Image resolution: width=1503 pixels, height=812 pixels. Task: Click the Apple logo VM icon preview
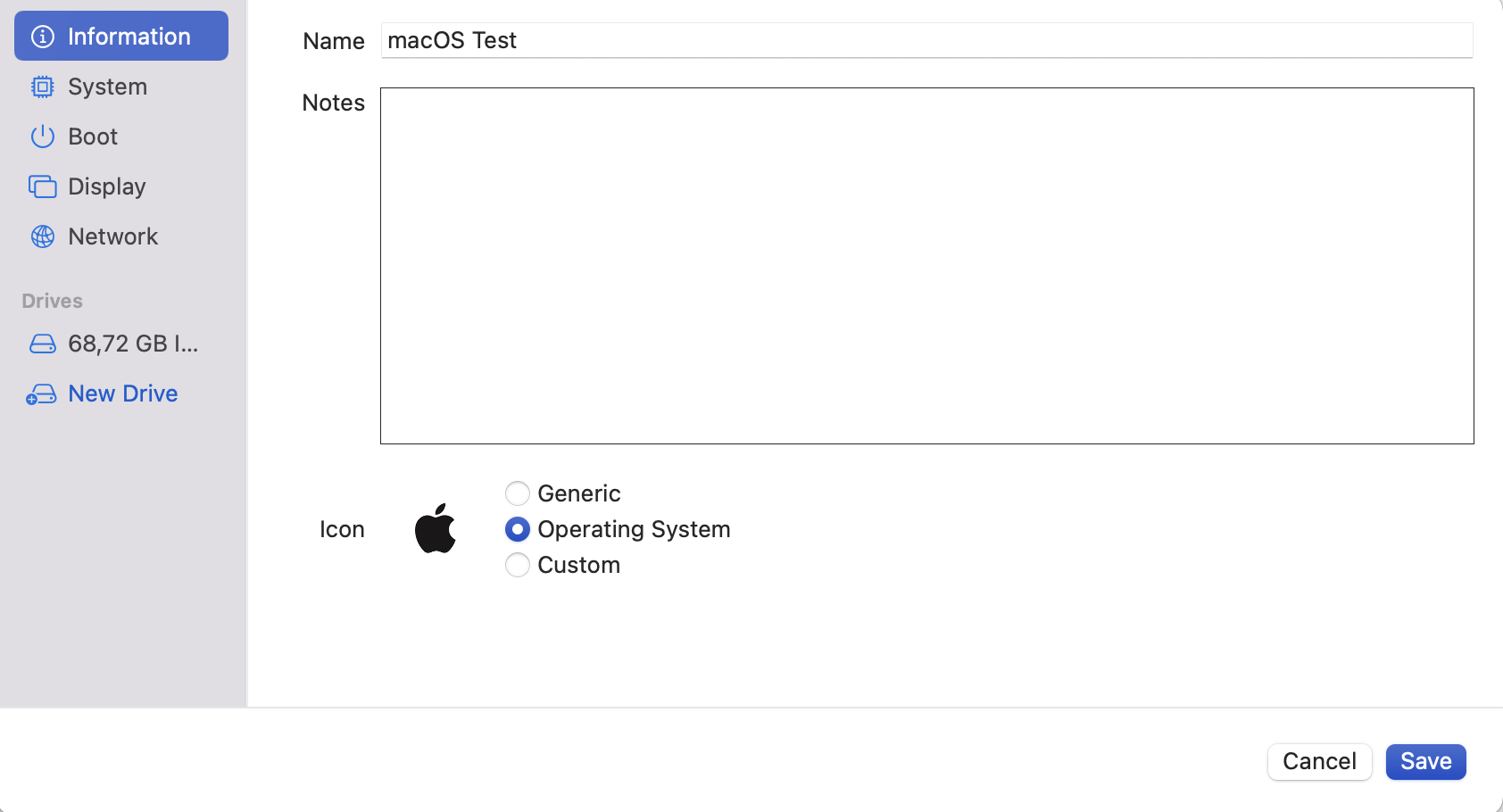[436, 528]
